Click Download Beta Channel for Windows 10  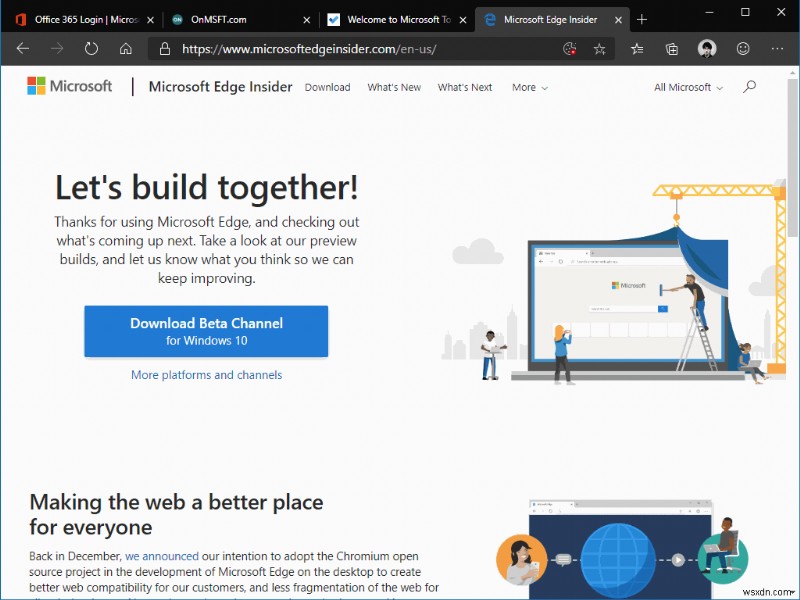pos(205,331)
